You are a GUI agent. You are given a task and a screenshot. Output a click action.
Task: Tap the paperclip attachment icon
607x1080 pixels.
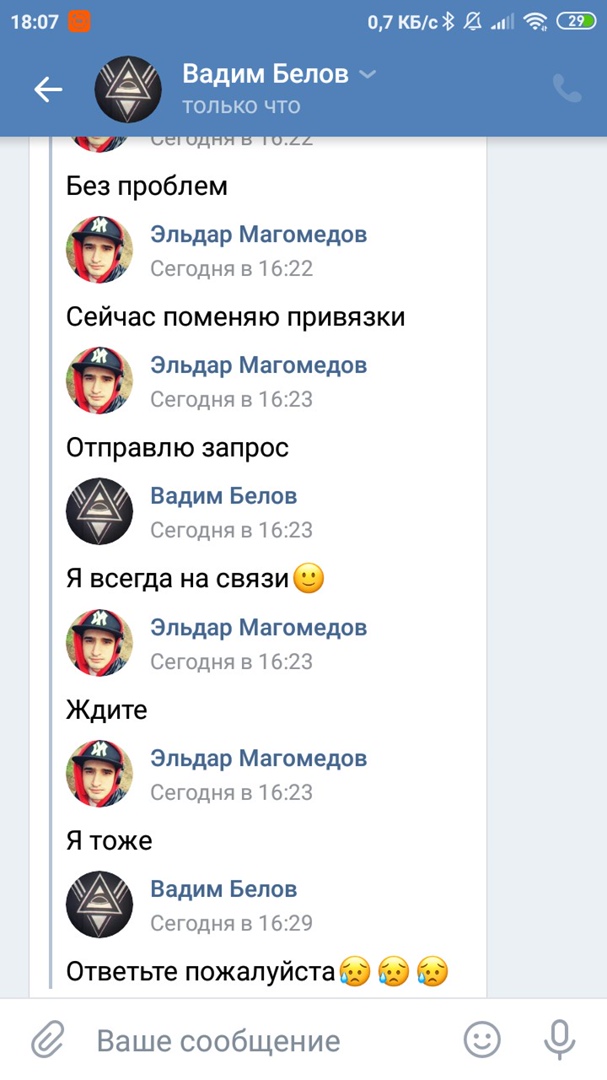47,1041
